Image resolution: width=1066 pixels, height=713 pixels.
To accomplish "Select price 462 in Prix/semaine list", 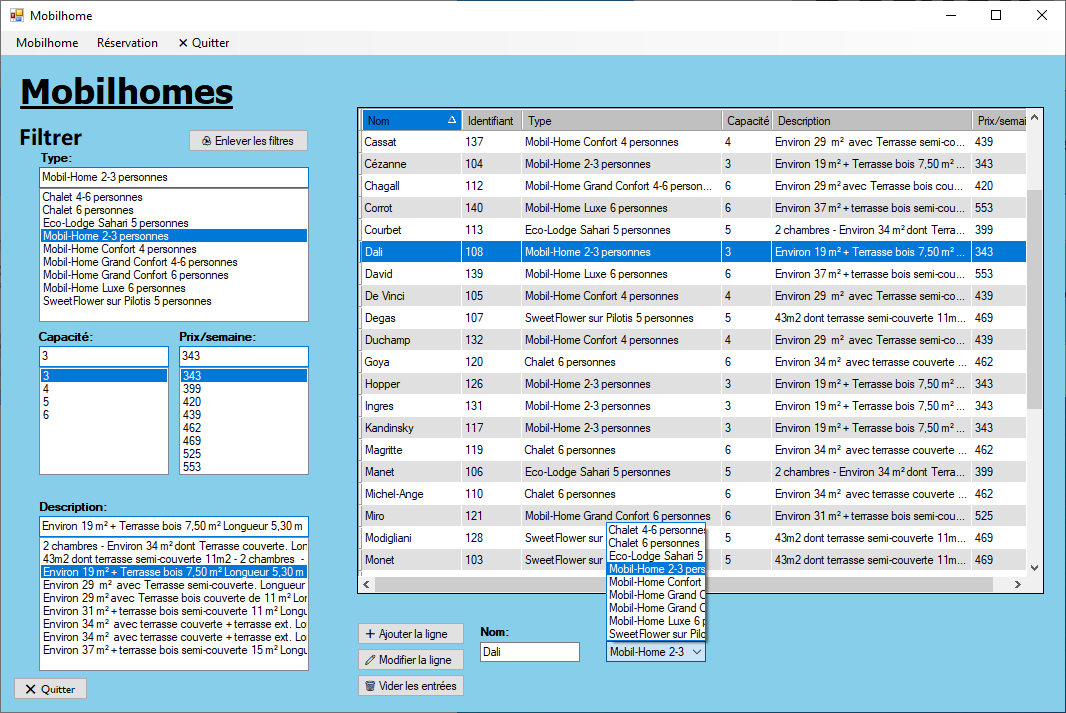I will pyautogui.click(x=192, y=428).
